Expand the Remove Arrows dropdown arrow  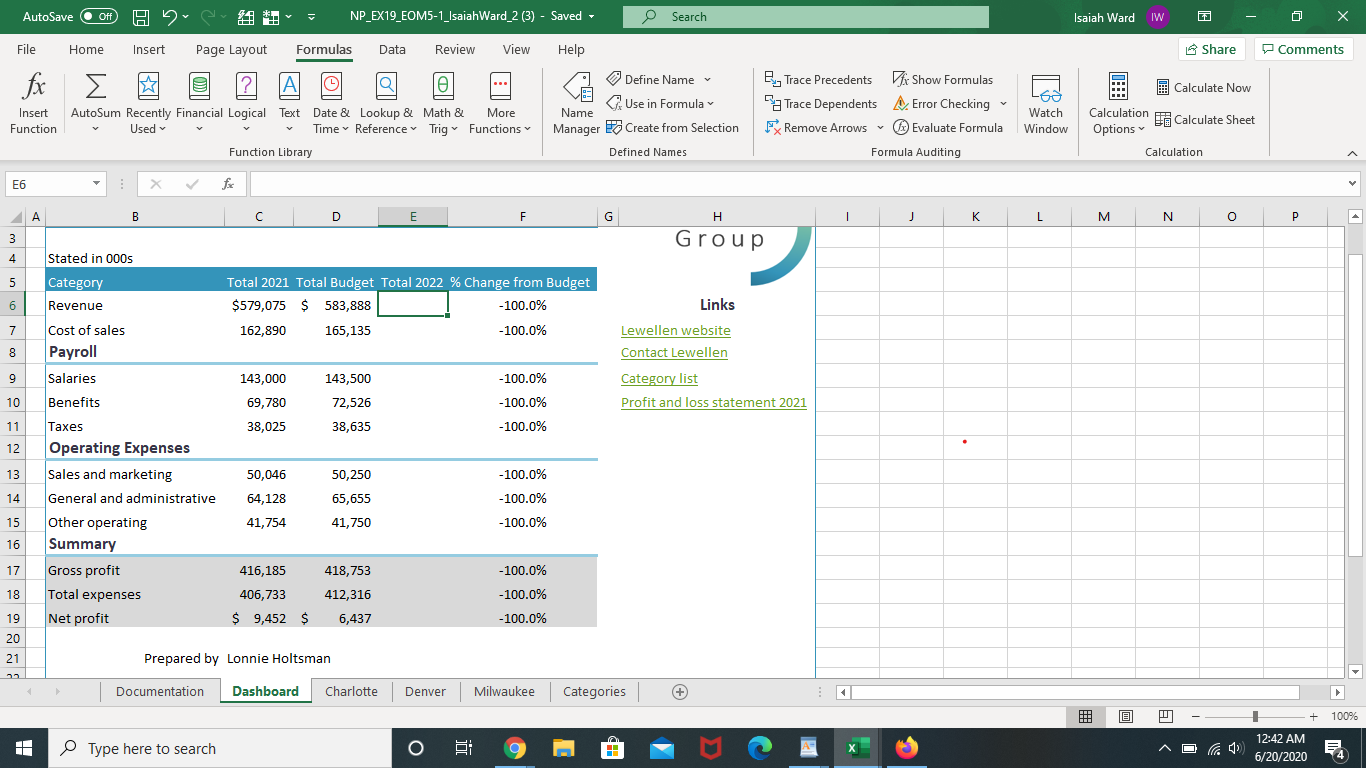[x=880, y=127]
